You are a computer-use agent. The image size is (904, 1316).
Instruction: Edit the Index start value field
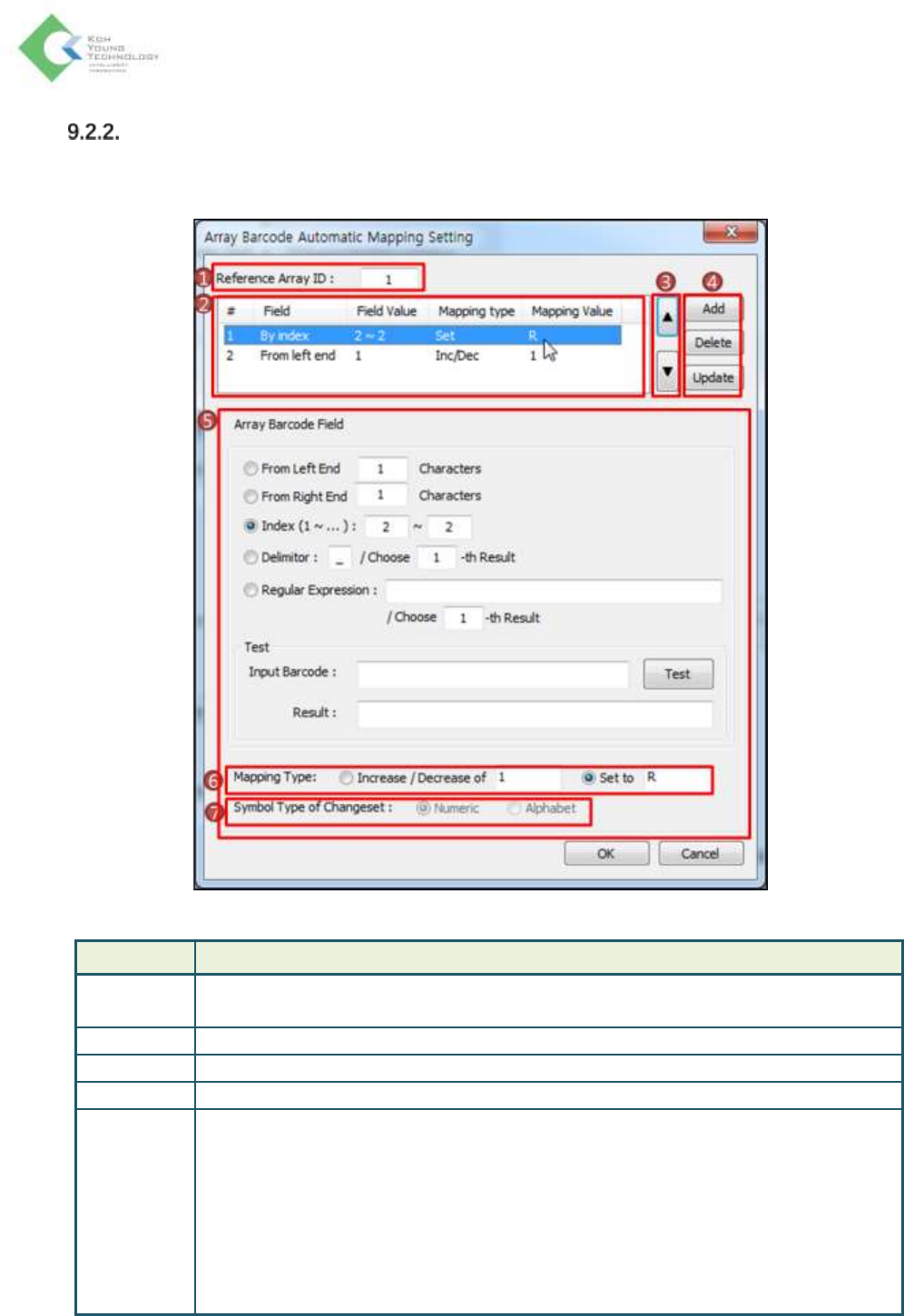coord(387,527)
